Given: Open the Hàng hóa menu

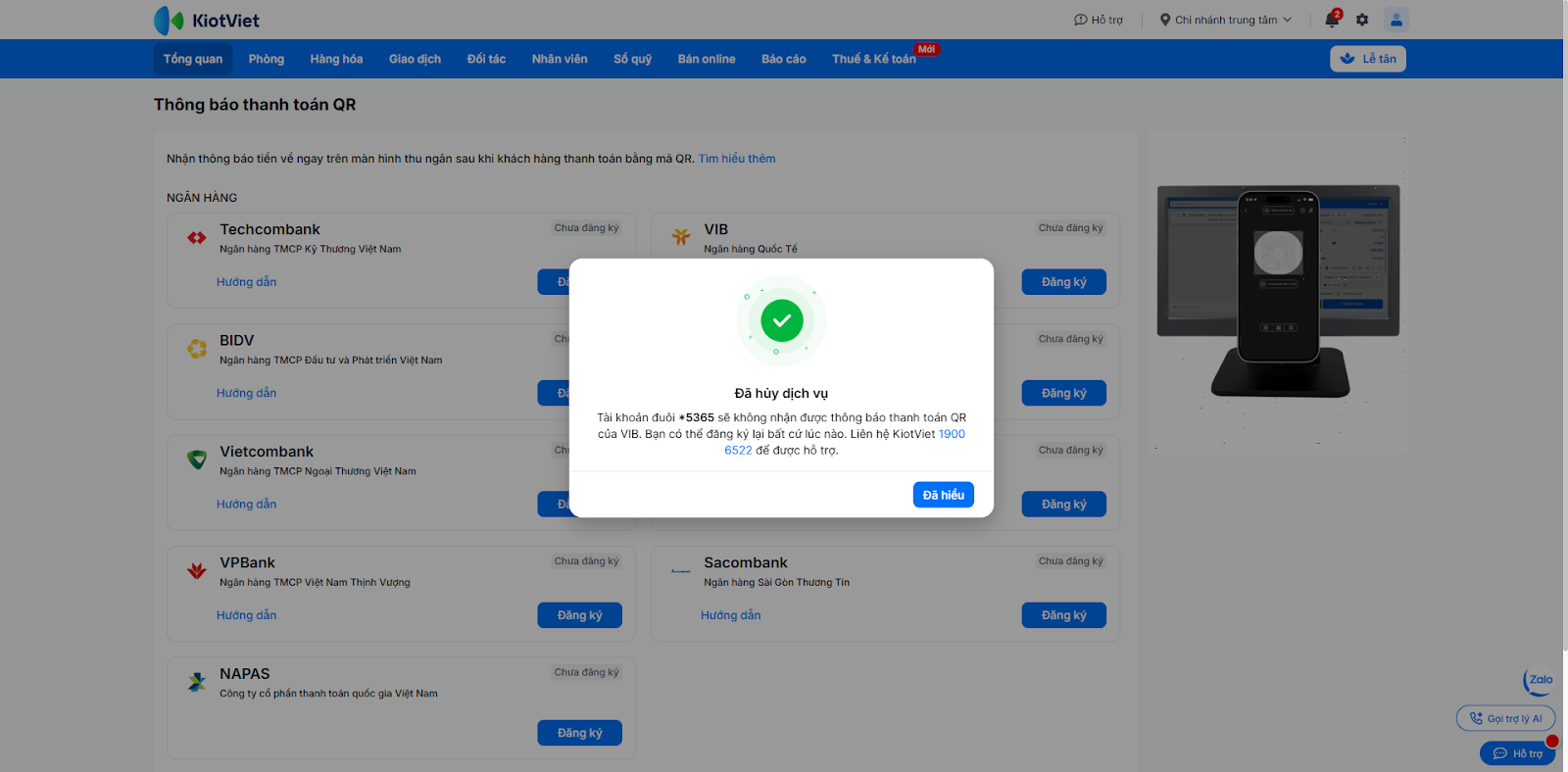Looking at the screenshot, I should (336, 59).
